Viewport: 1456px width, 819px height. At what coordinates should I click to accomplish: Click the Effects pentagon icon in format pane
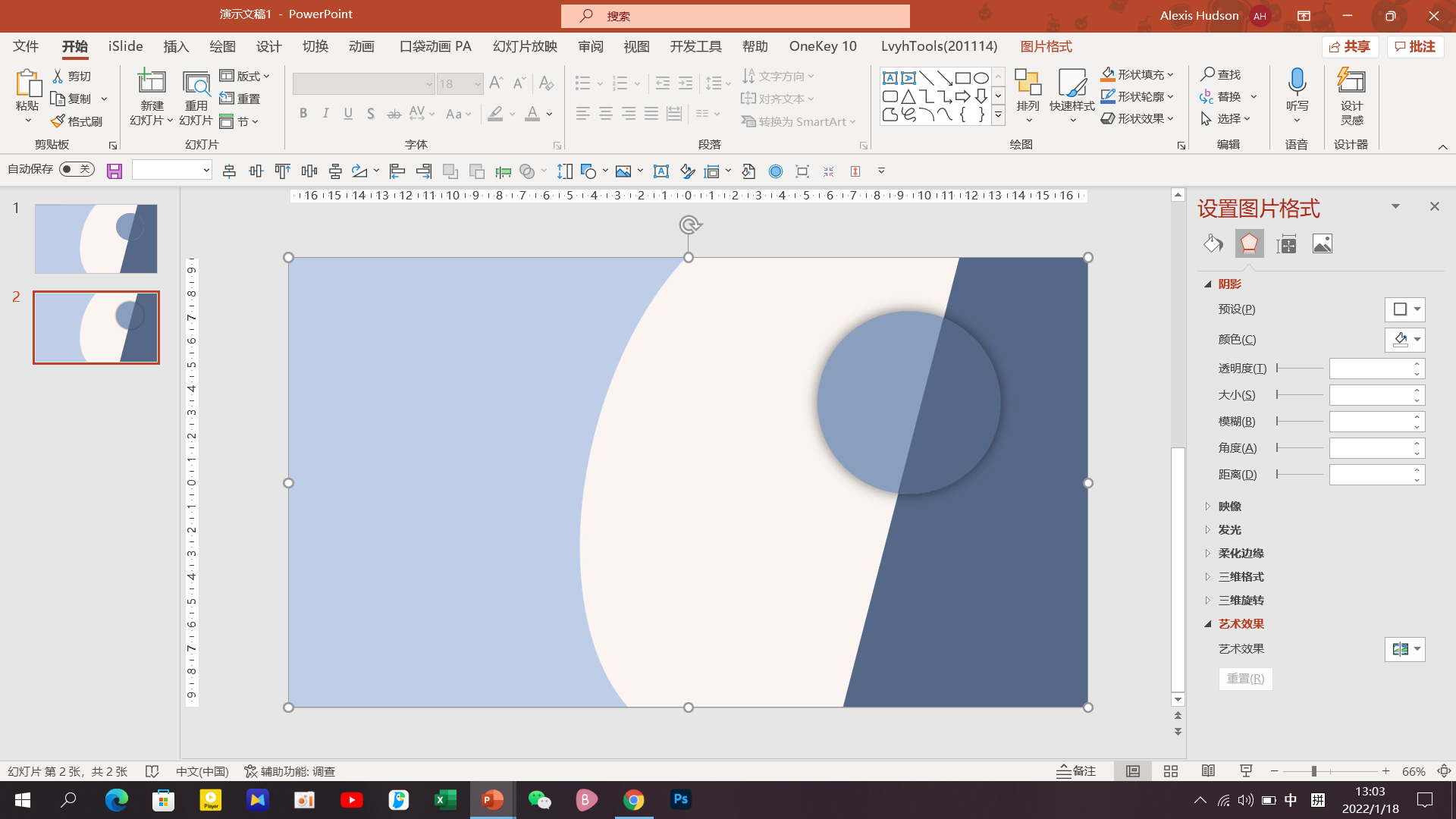point(1249,243)
